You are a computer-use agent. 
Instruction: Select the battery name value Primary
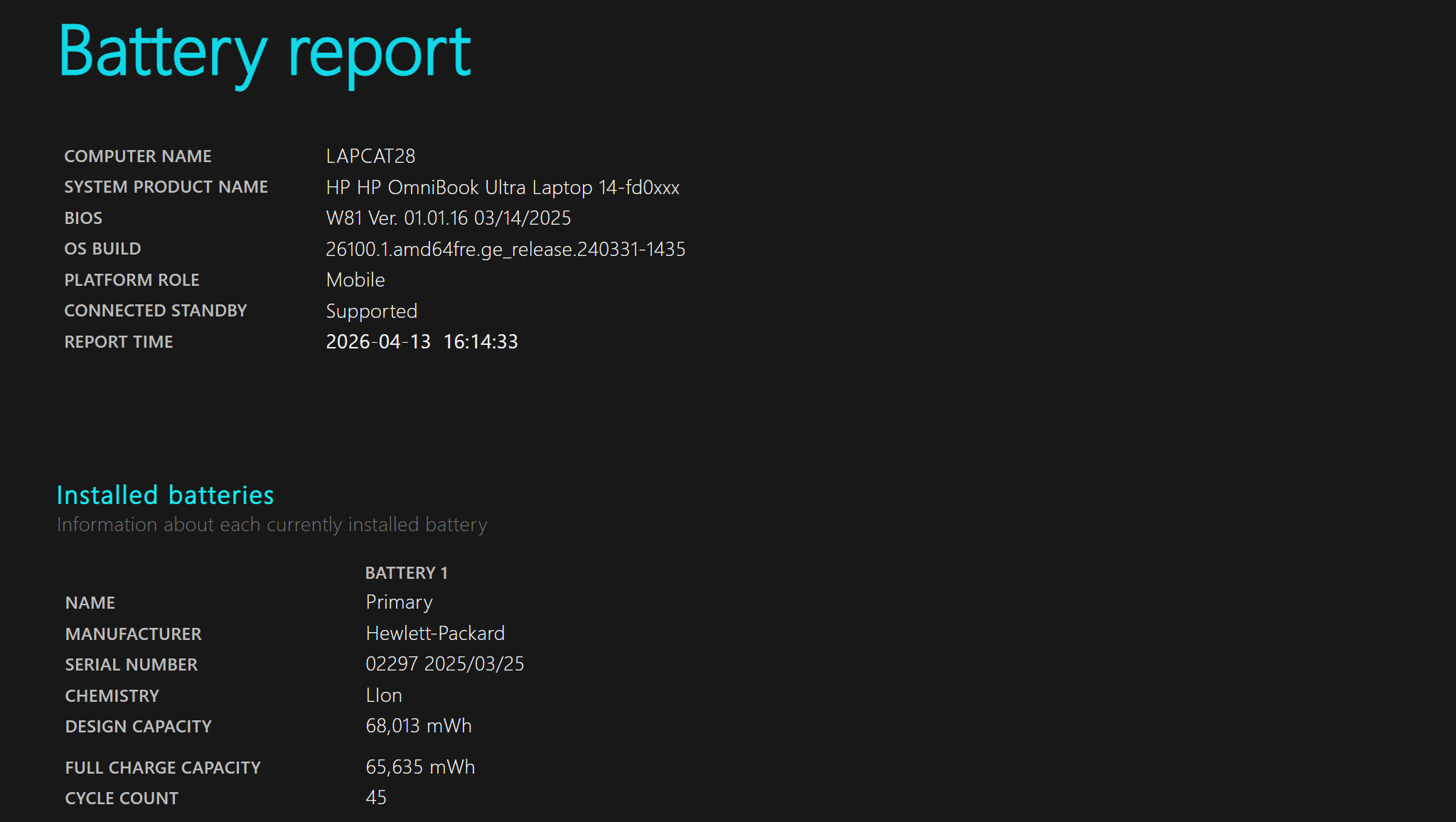pyautogui.click(x=399, y=602)
